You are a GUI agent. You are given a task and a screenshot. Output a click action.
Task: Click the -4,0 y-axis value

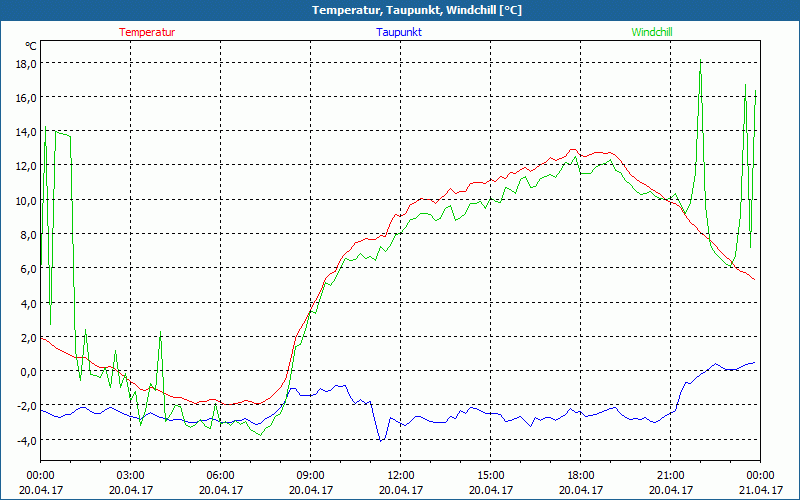27,441
